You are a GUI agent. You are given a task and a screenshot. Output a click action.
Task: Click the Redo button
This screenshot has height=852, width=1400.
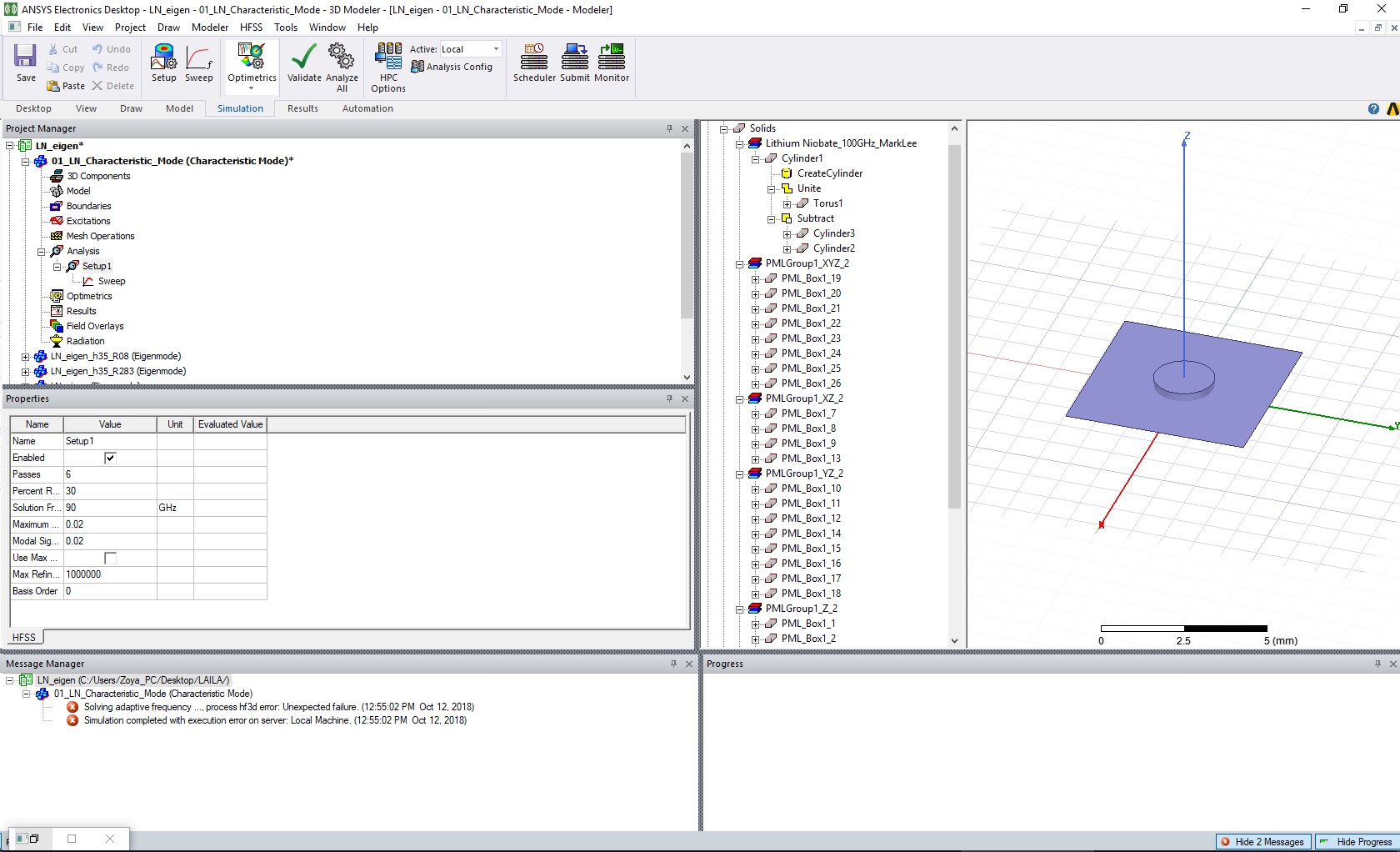111,68
